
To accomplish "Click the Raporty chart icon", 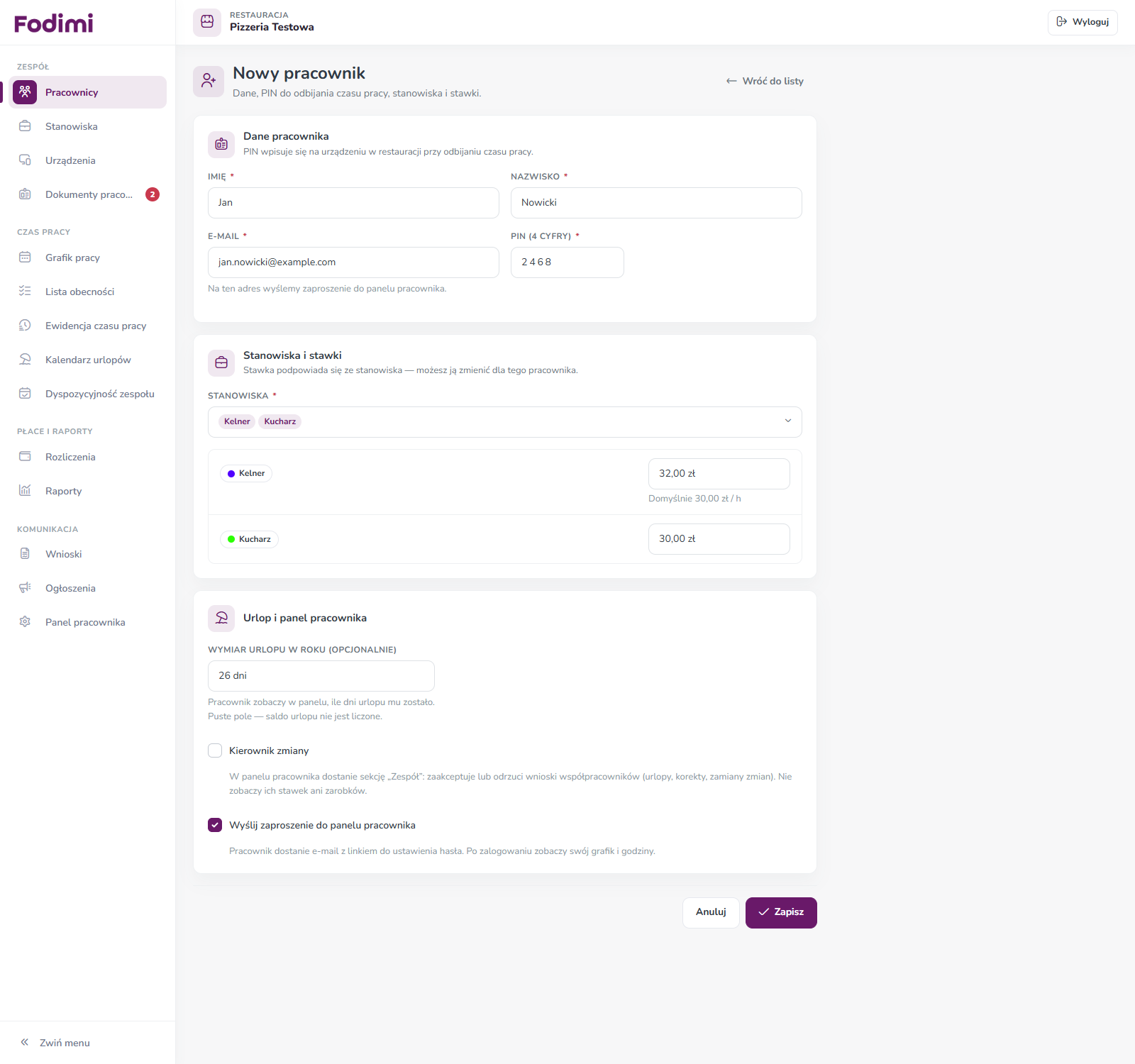I will point(25,491).
